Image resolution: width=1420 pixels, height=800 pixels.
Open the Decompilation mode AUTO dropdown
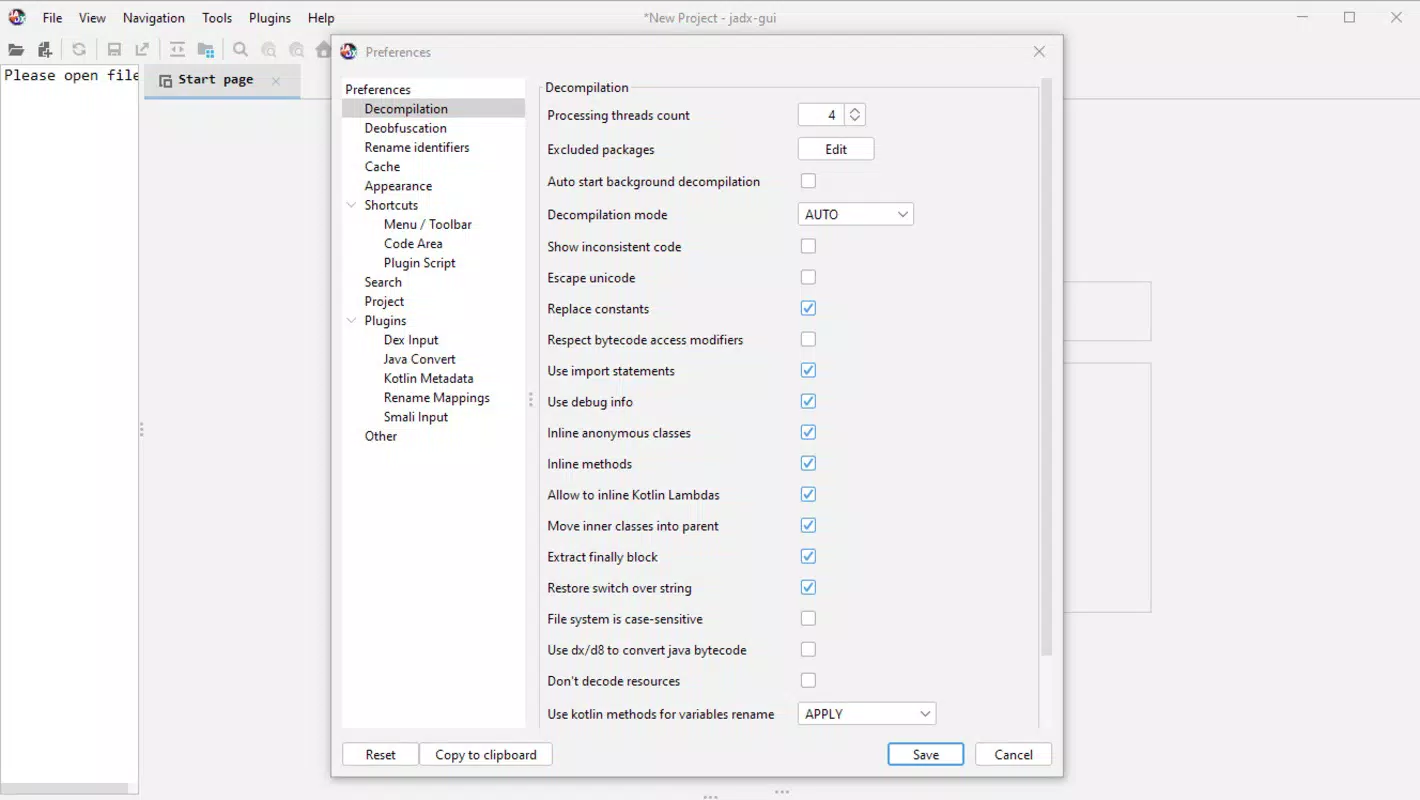[x=856, y=214]
